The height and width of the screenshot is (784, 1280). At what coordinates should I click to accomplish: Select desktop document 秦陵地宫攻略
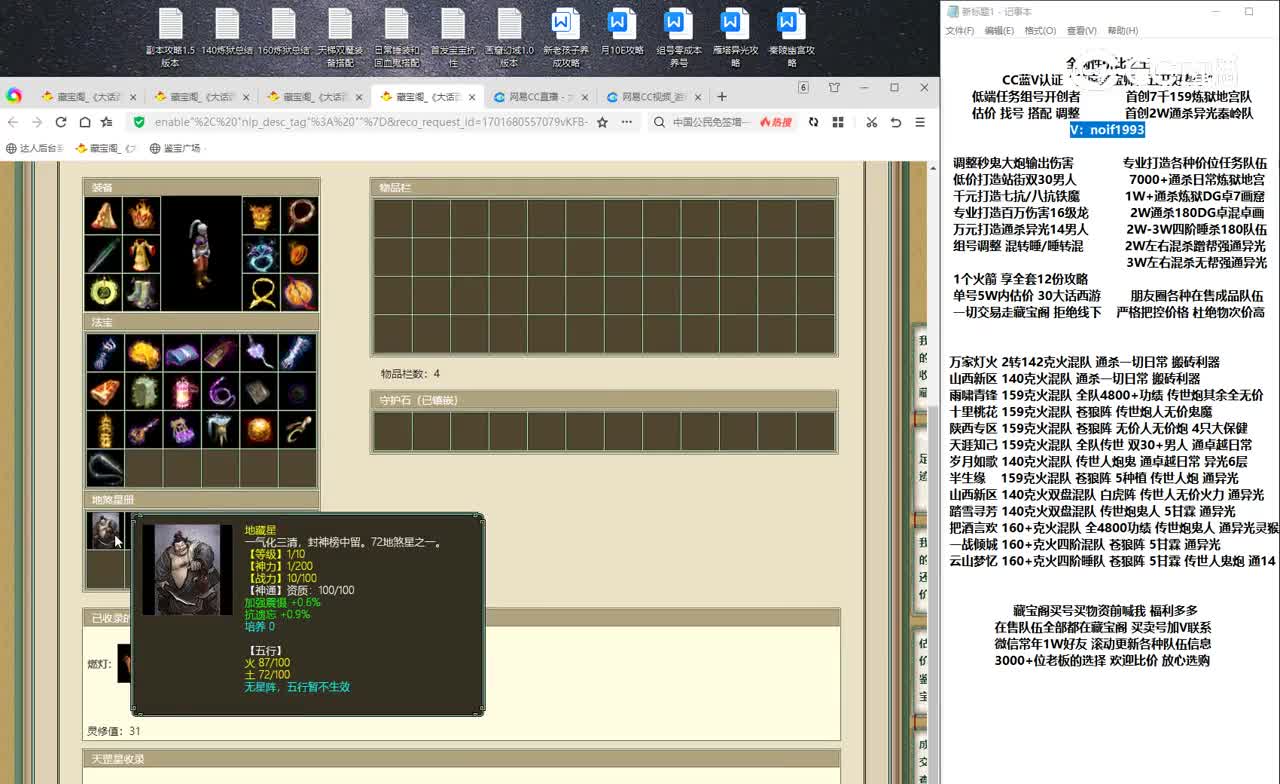(791, 39)
